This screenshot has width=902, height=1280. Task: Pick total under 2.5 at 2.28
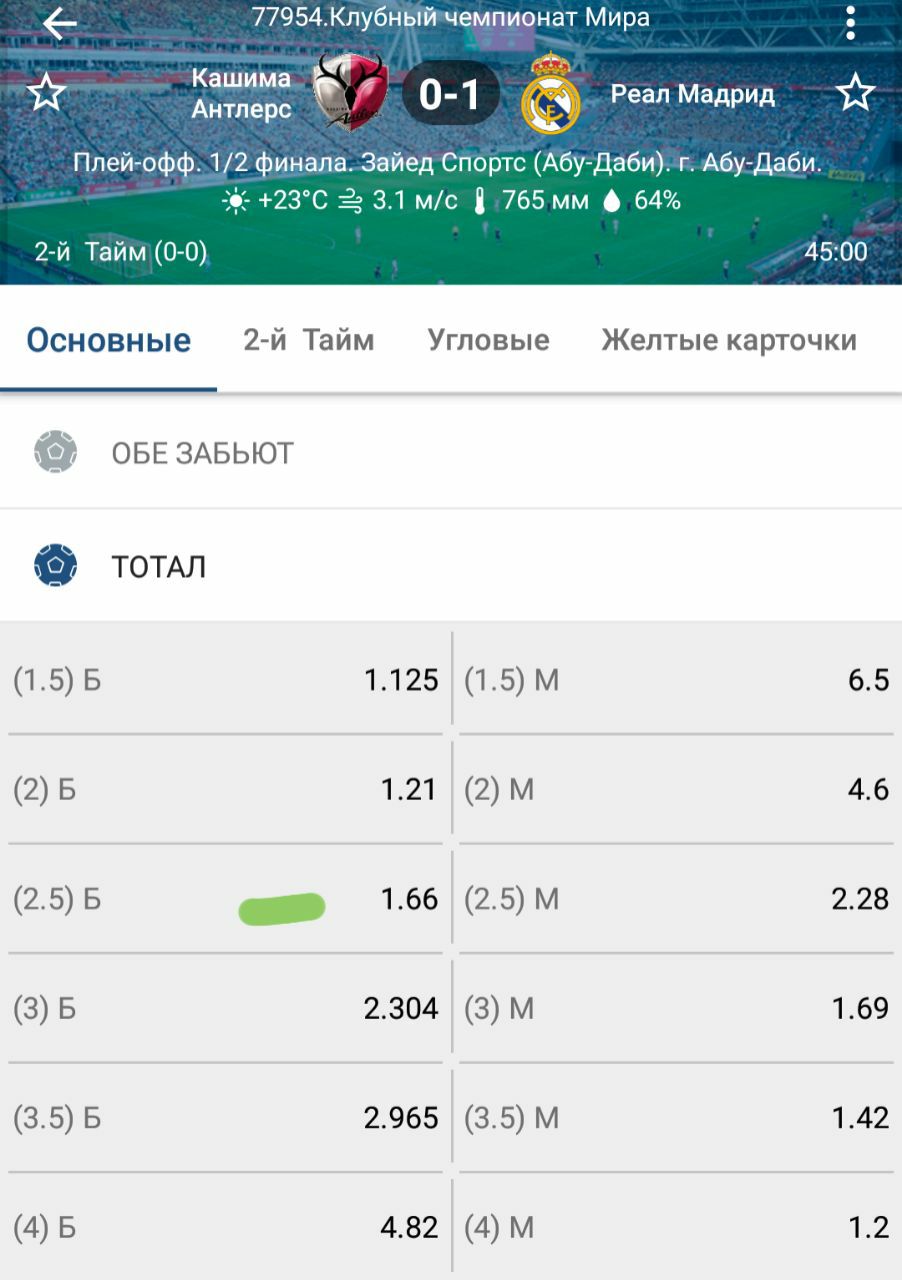pos(676,899)
